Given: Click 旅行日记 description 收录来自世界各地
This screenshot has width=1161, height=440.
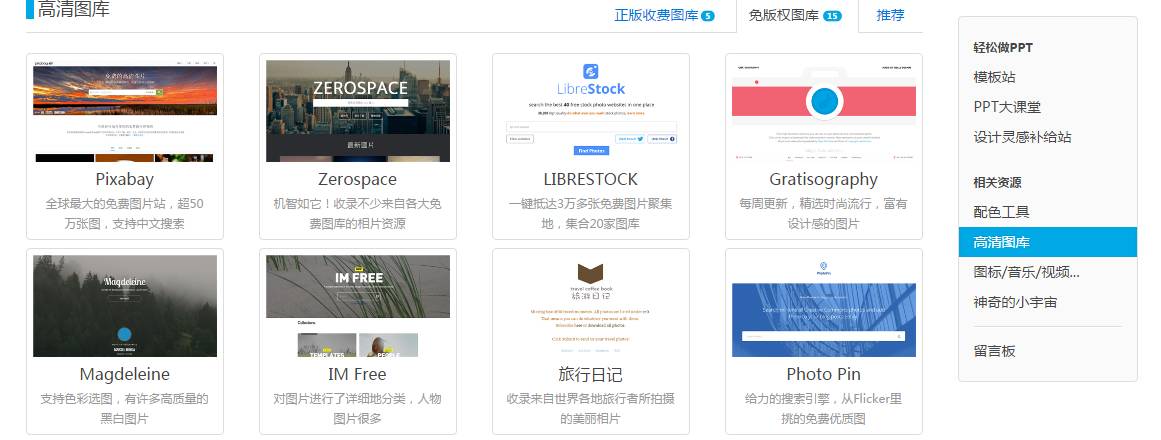Looking at the screenshot, I should pos(591,408).
